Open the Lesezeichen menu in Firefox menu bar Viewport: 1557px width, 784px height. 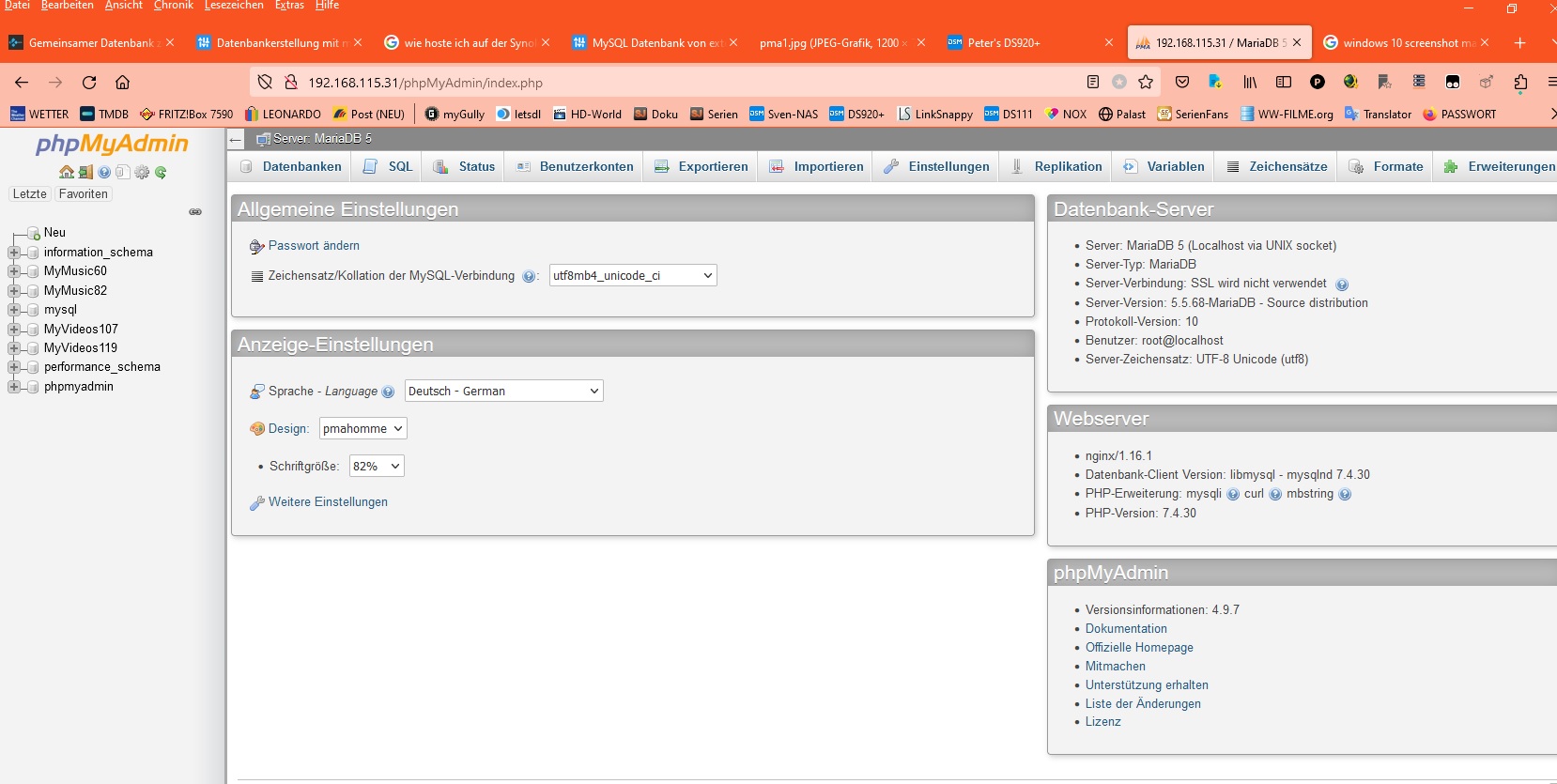click(234, 6)
